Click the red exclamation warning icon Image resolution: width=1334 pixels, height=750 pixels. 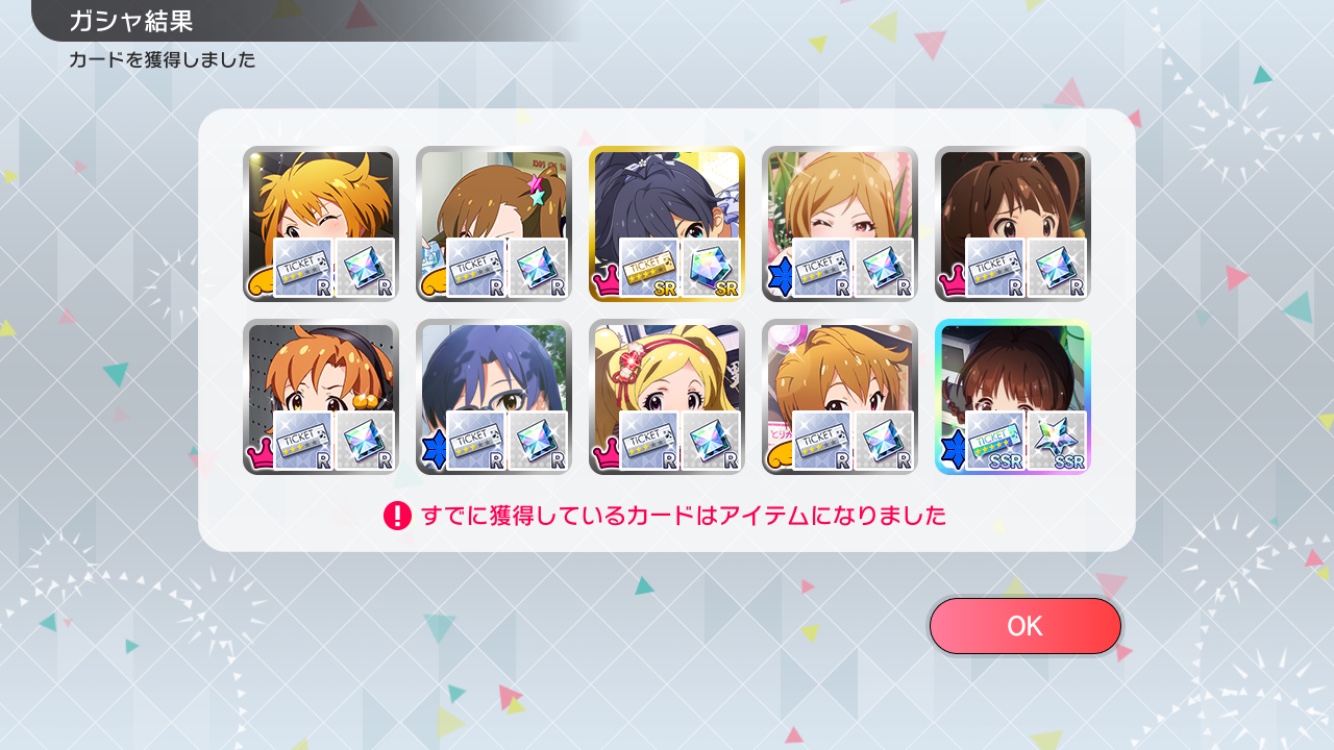point(397,516)
